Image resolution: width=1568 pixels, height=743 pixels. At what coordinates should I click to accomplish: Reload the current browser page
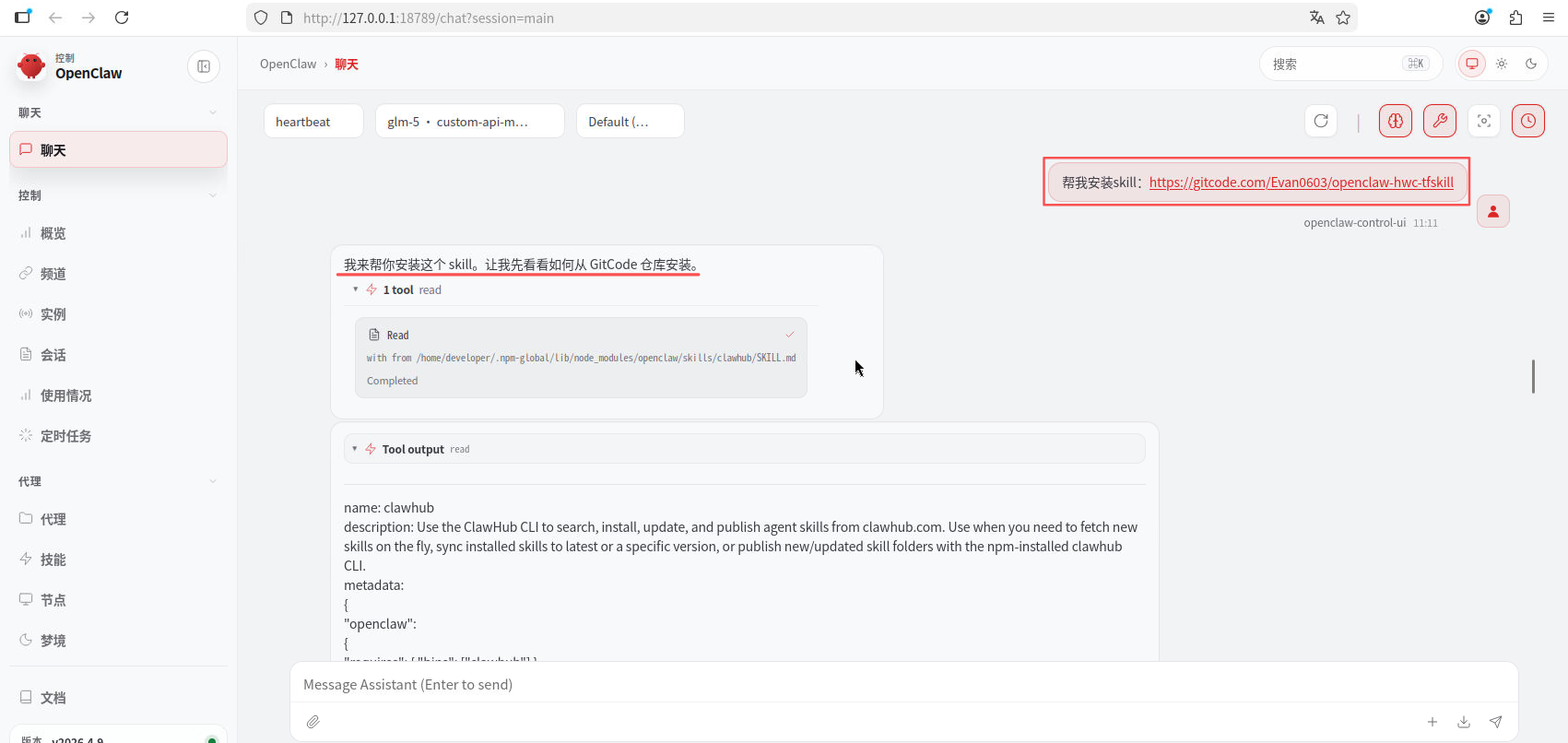122,18
